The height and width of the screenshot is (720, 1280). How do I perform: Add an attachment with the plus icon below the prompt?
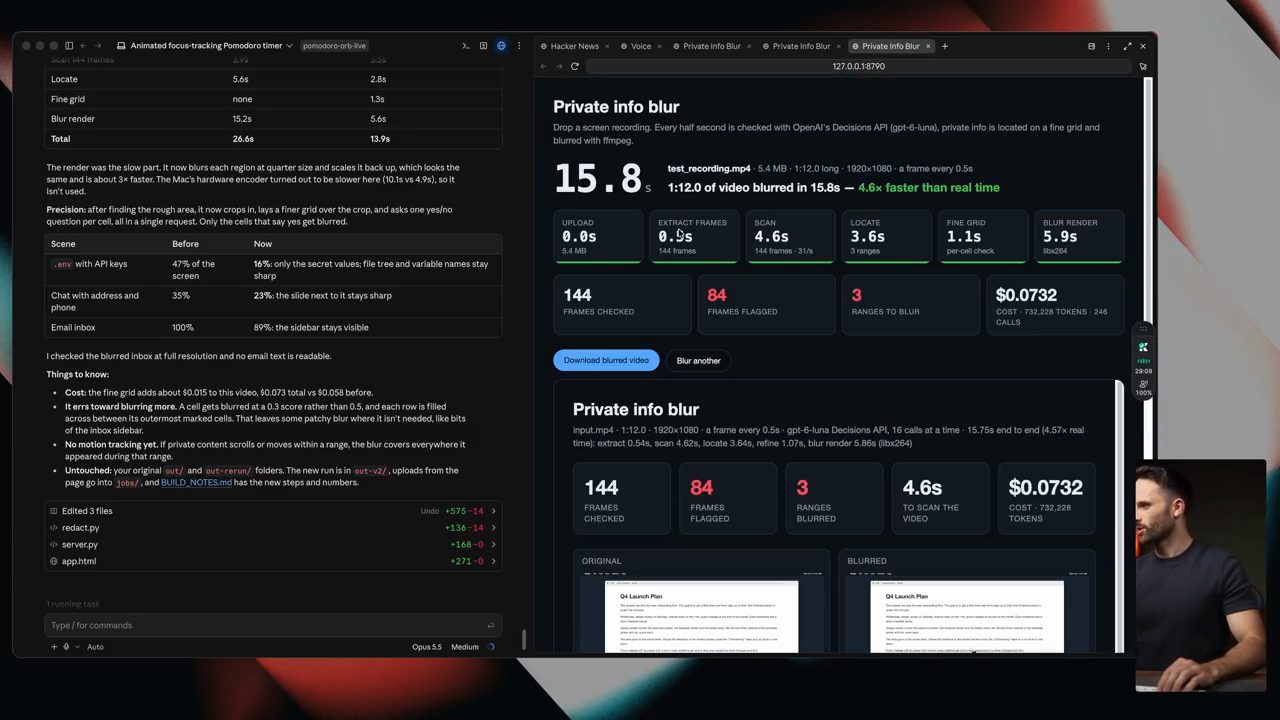tap(54, 647)
